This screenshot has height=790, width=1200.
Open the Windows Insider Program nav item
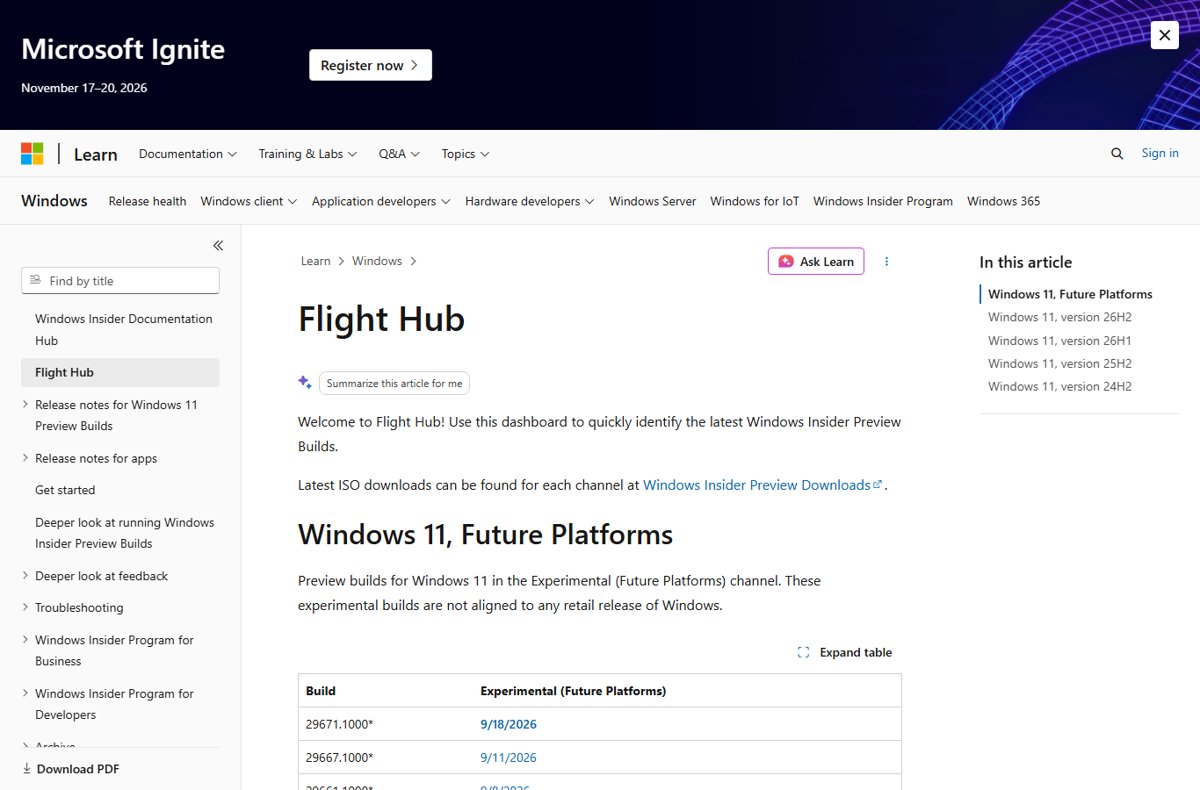point(883,201)
